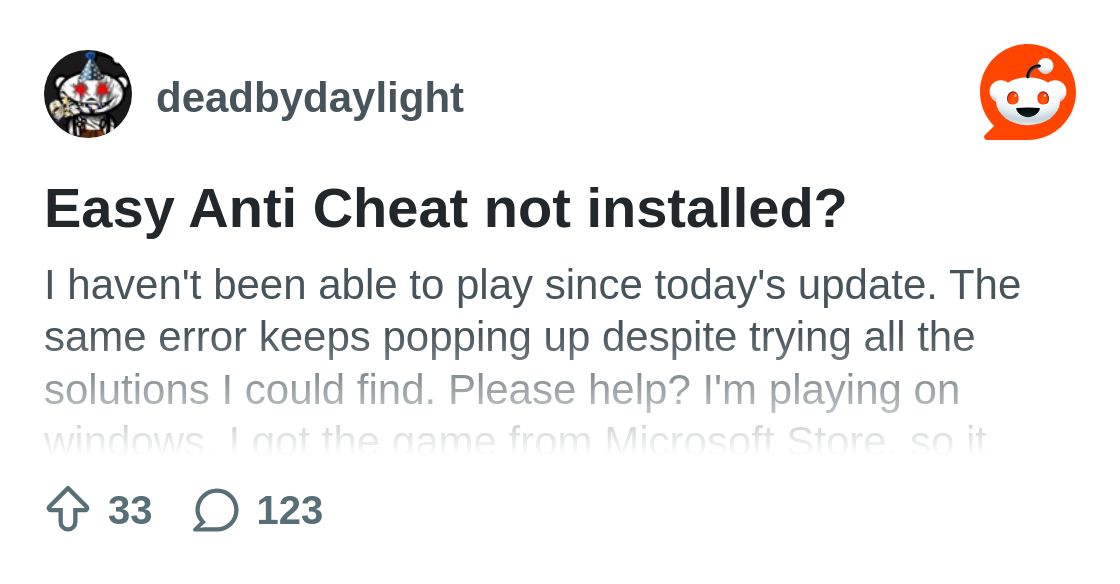Open the deadbydaylight subreddit name link
This screenshot has height=584, width=1120.
[x=310, y=97]
